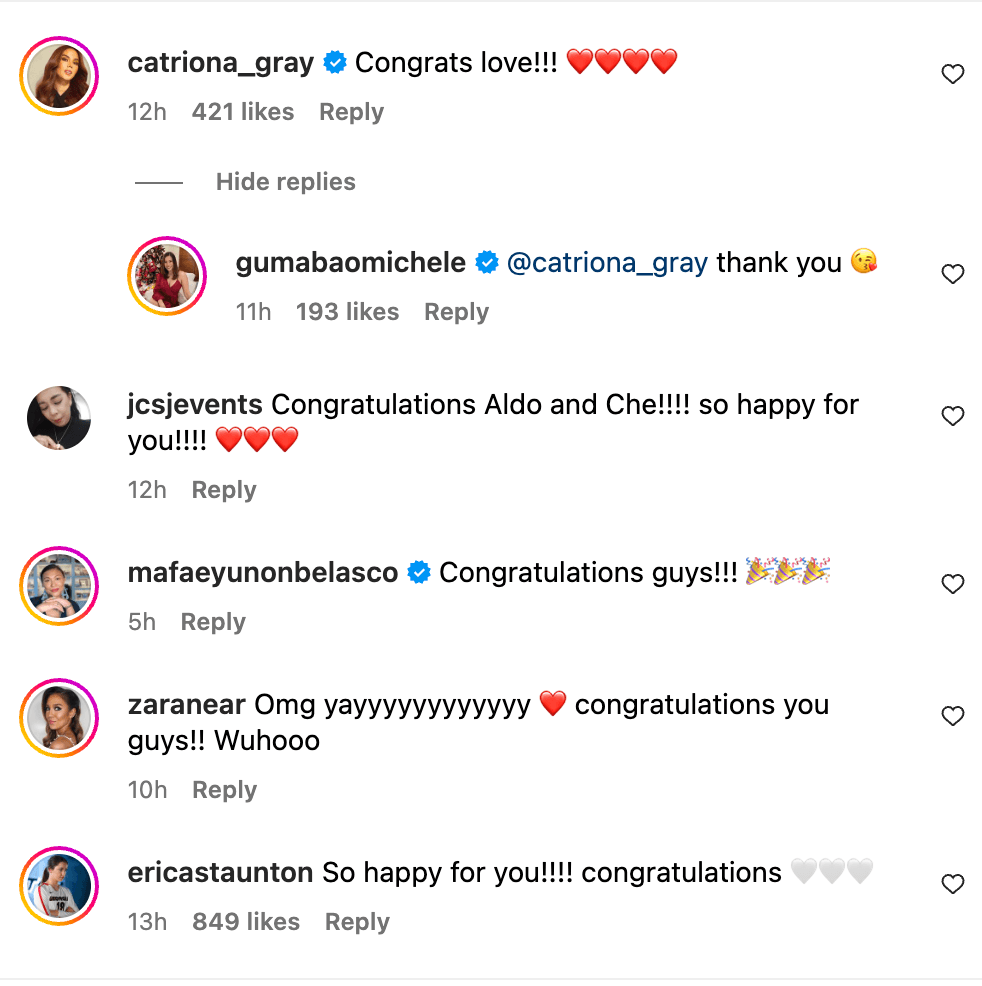The image size is (982, 986).
Task: View gumabaomichele's profile avatar
Action: click(x=166, y=275)
